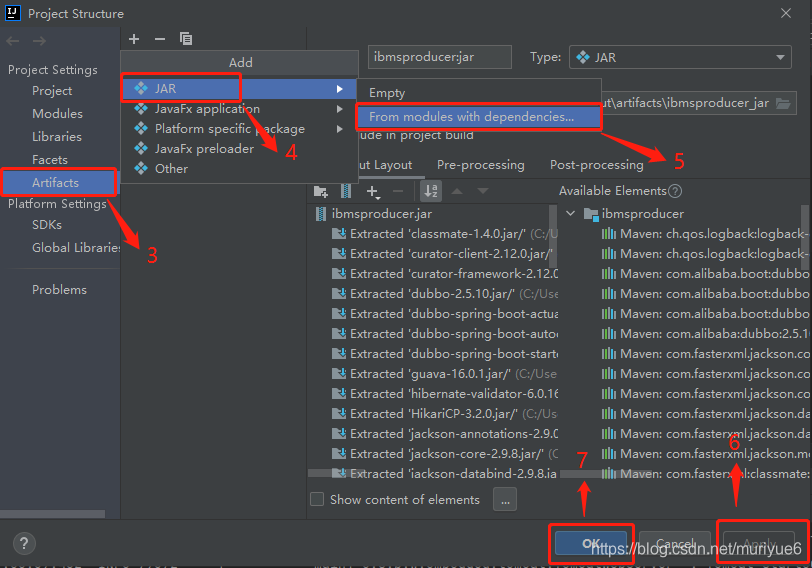Move element down with the down arrow
The width and height of the screenshot is (812, 568).
483,191
